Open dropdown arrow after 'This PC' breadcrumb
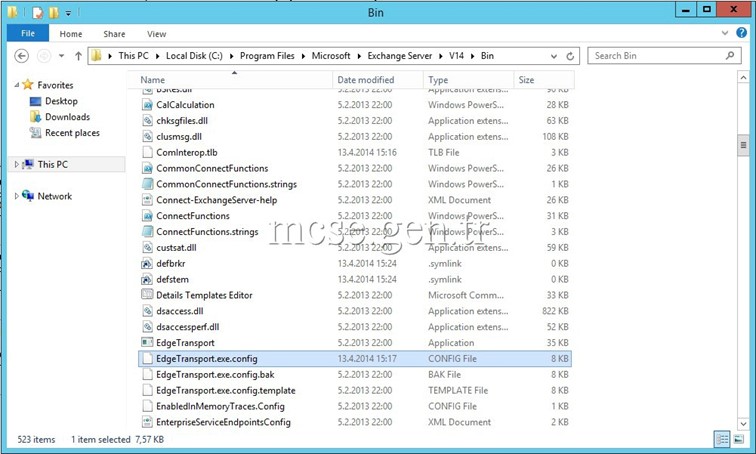 coord(157,56)
